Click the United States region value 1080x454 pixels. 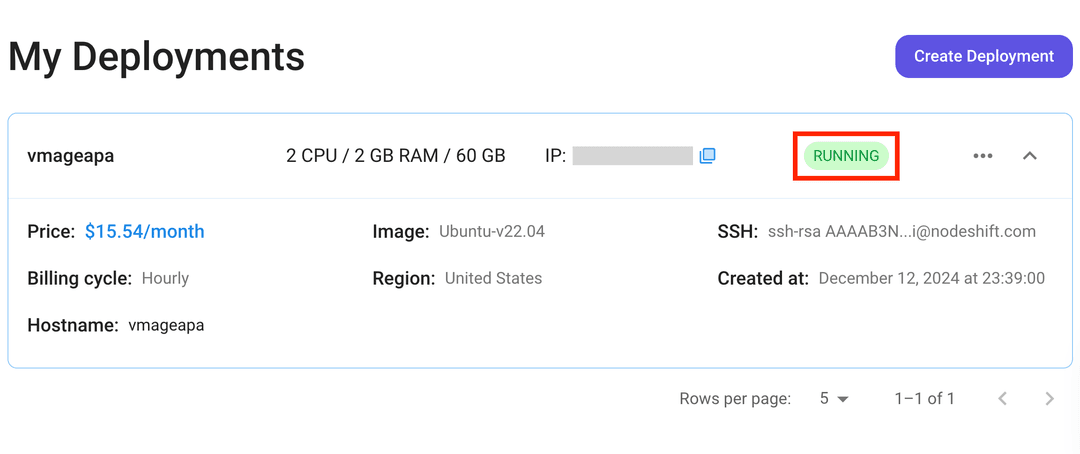pyautogui.click(x=493, y=279)
